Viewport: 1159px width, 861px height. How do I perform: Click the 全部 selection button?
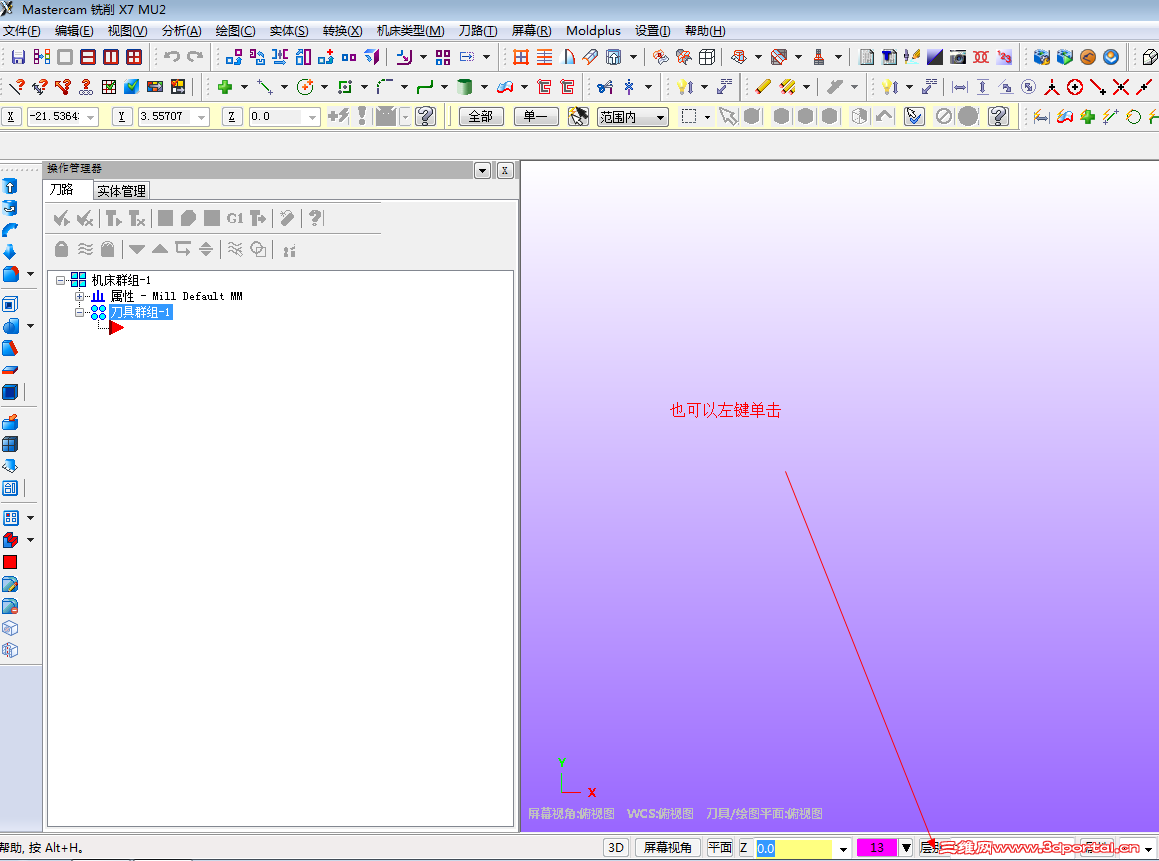tap(481, 117)
